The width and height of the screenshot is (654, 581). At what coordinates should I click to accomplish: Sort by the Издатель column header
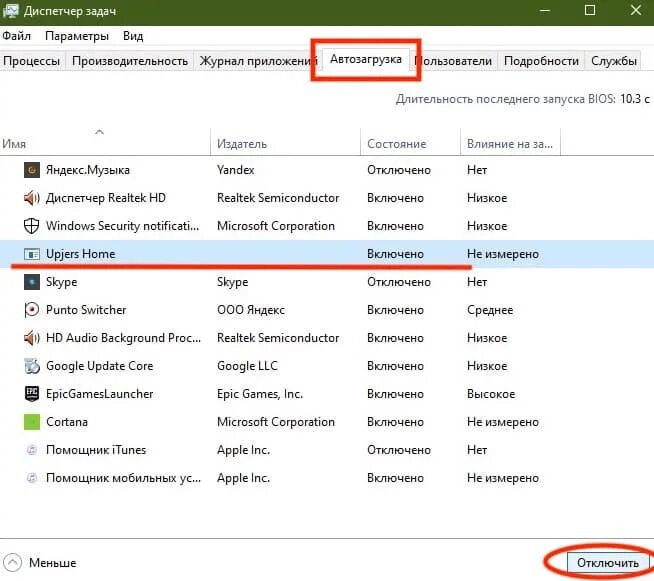pyautogui.click(x=285, y=142)
